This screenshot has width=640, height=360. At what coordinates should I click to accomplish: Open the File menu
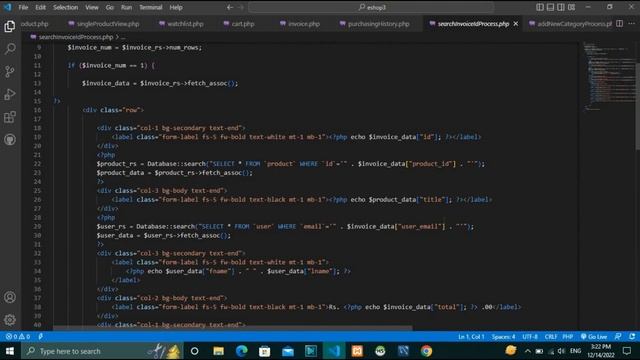point(23,7)
